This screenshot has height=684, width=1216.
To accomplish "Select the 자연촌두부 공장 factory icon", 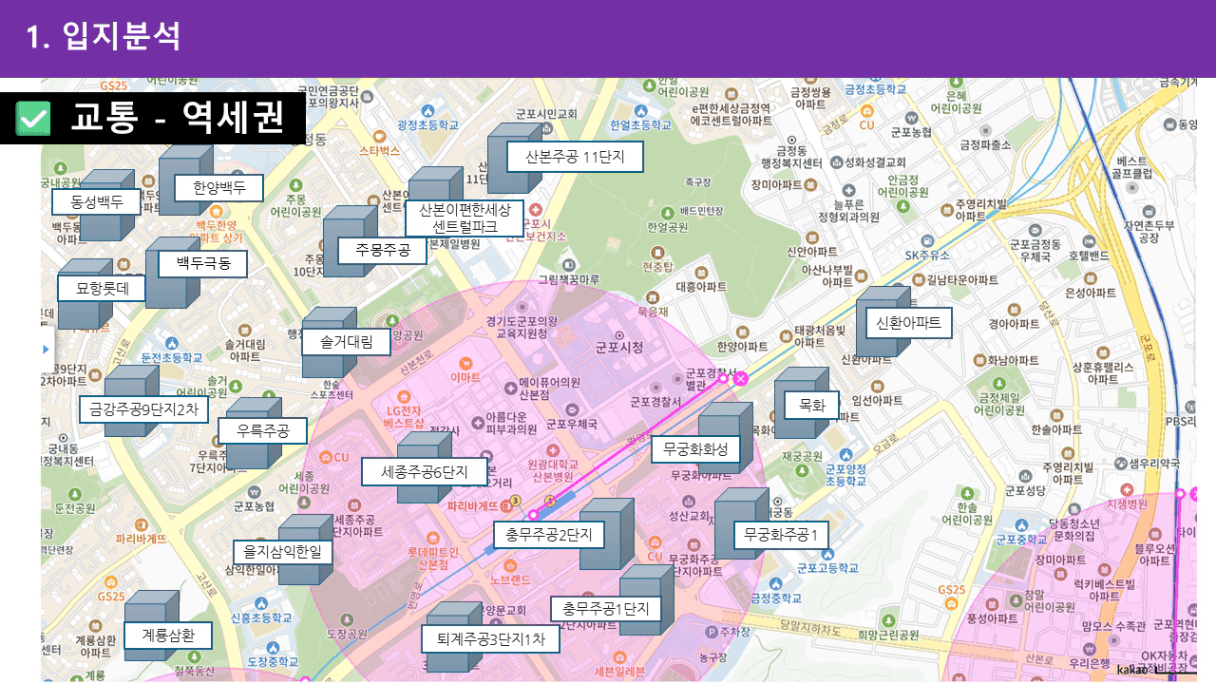I will coord(1148,210).
